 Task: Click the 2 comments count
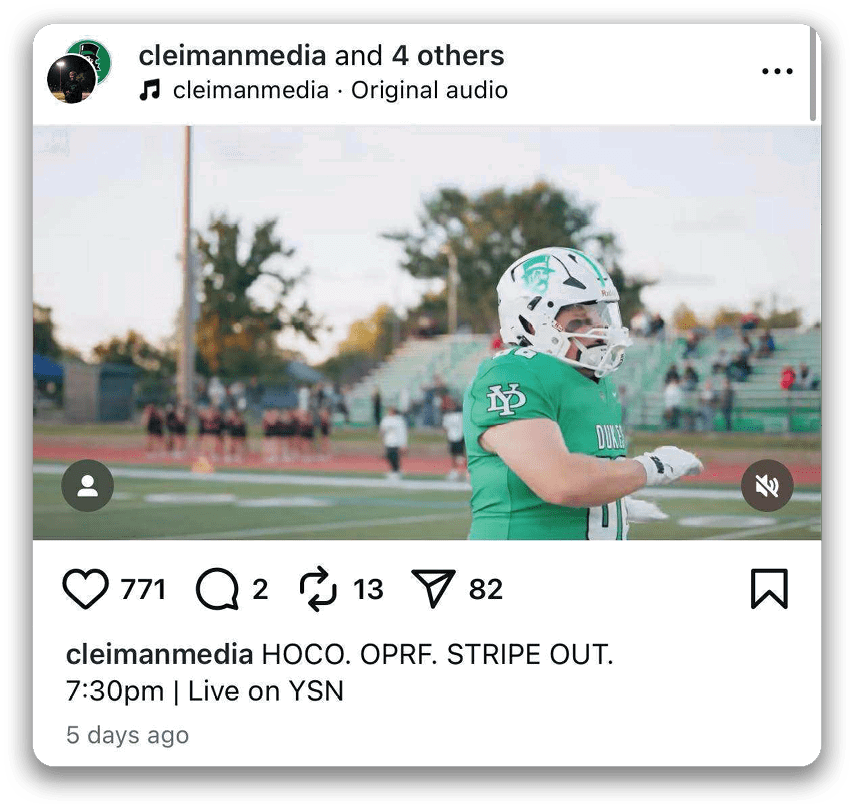[x=260, y=589]
